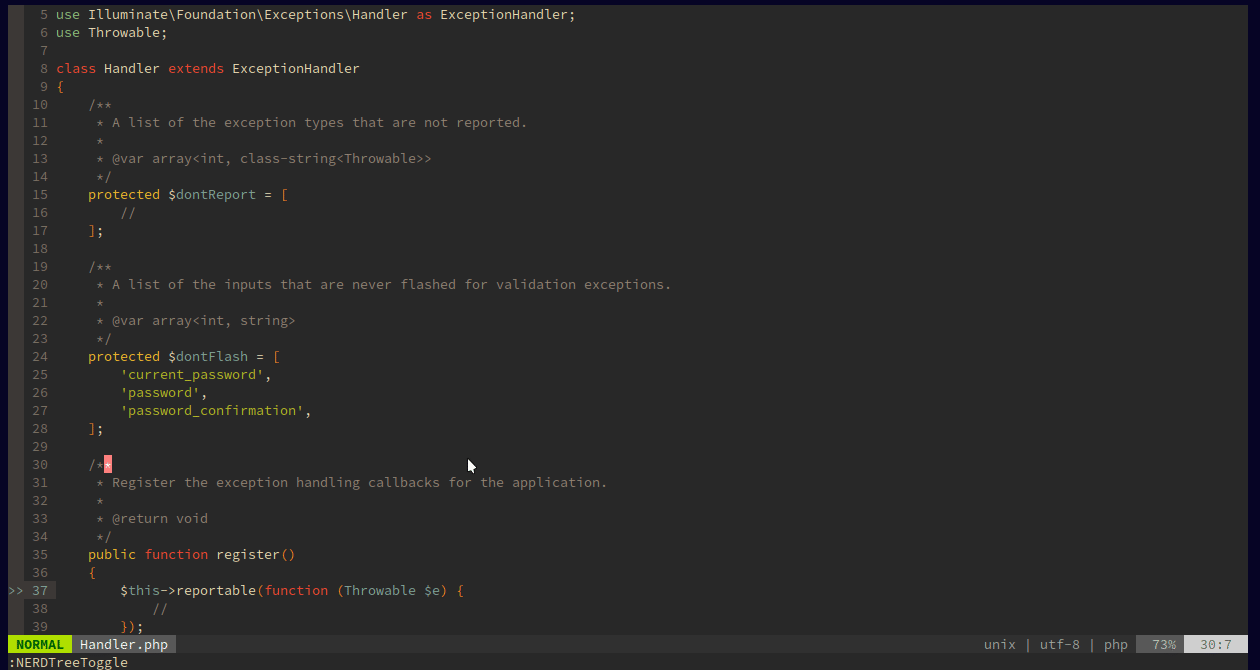Click the opening brace on line 36
This screenshot has width=1260, height=670.
92,573
